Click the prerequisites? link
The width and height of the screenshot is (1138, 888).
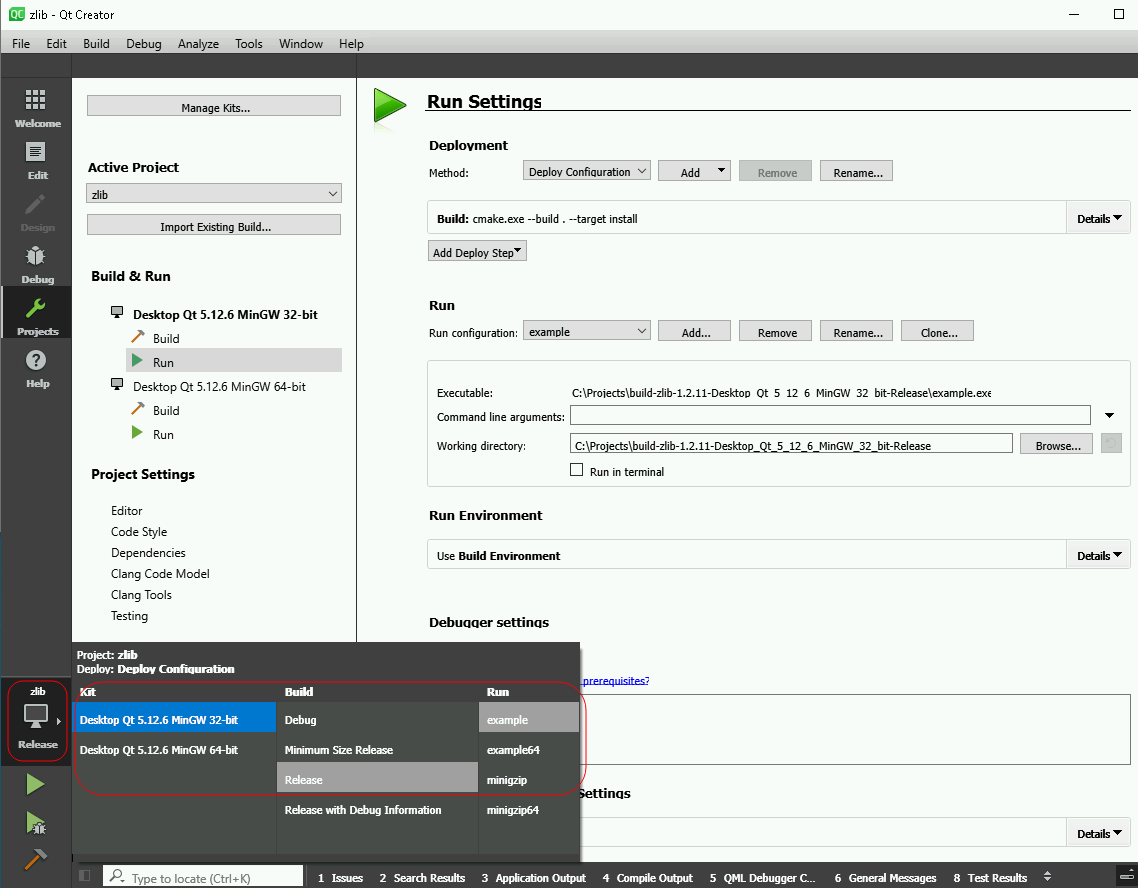(615, 681)
